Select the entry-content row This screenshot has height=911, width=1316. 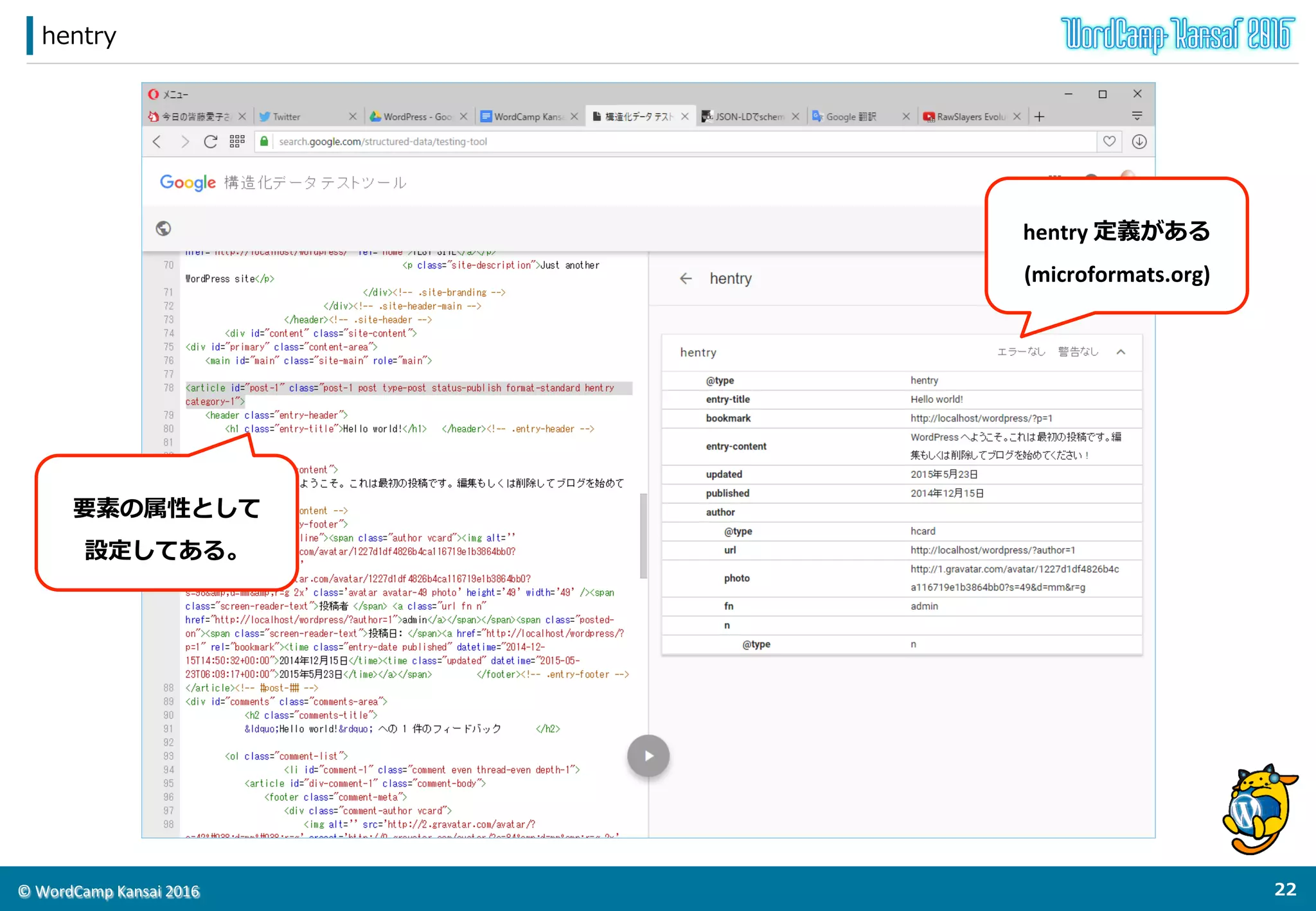[902, 446]
